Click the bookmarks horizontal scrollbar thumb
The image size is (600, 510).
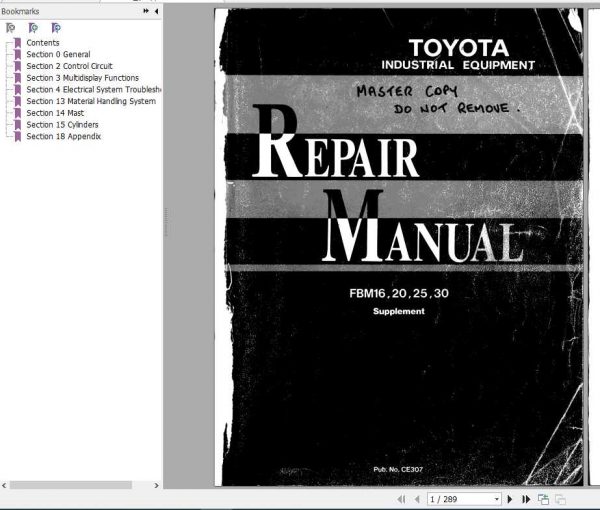pos(71,485)
